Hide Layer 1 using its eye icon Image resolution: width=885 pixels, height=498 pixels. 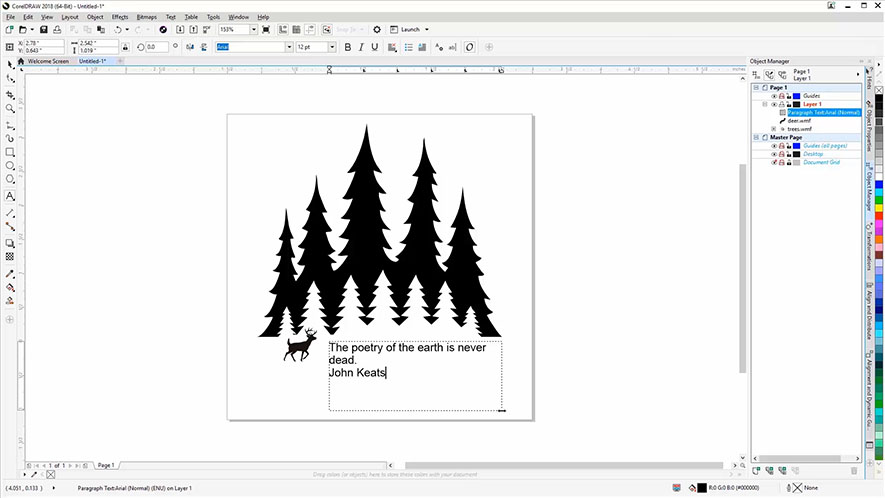774,104
